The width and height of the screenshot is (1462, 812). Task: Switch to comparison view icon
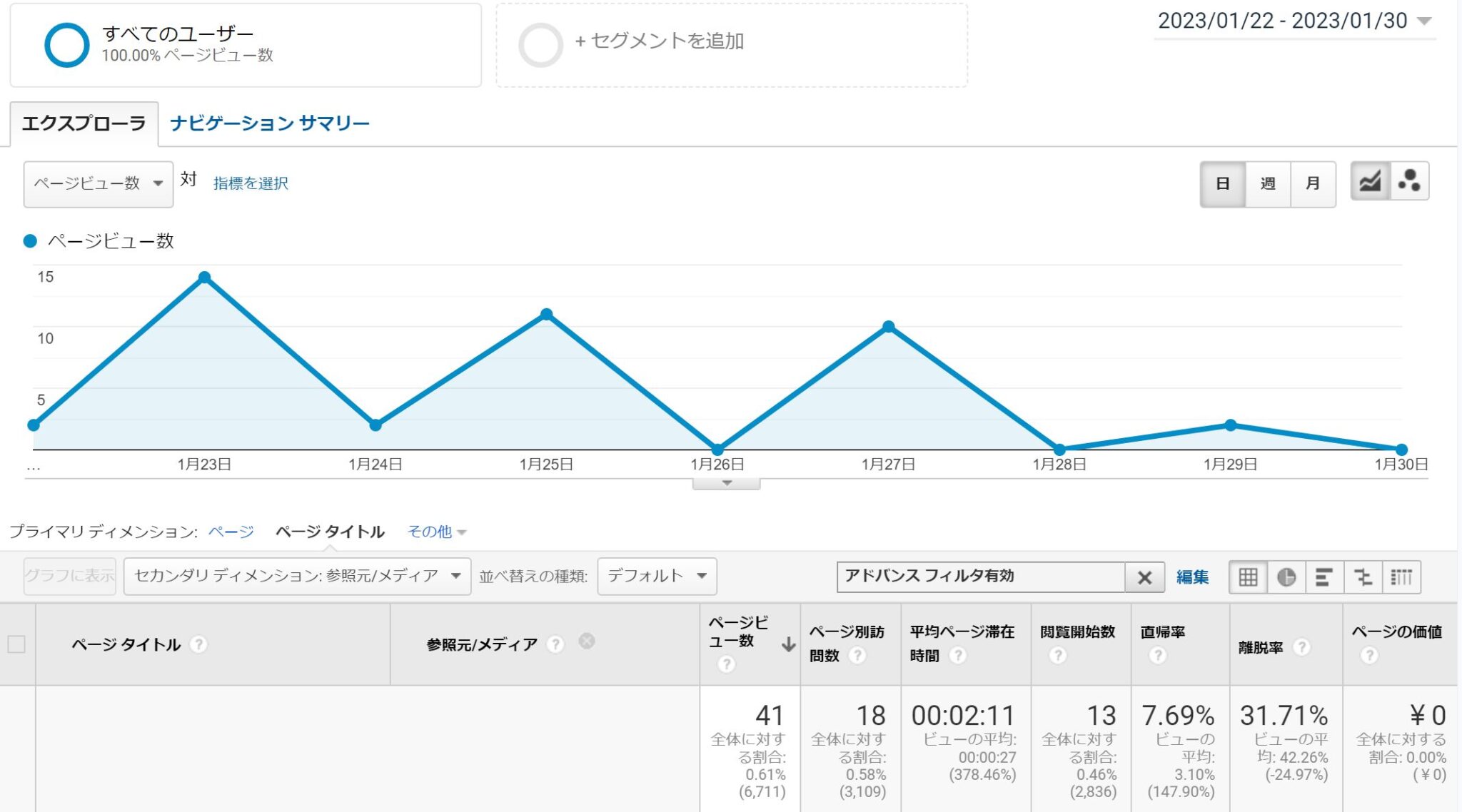pyautogui.click(x=1363, y=577)
